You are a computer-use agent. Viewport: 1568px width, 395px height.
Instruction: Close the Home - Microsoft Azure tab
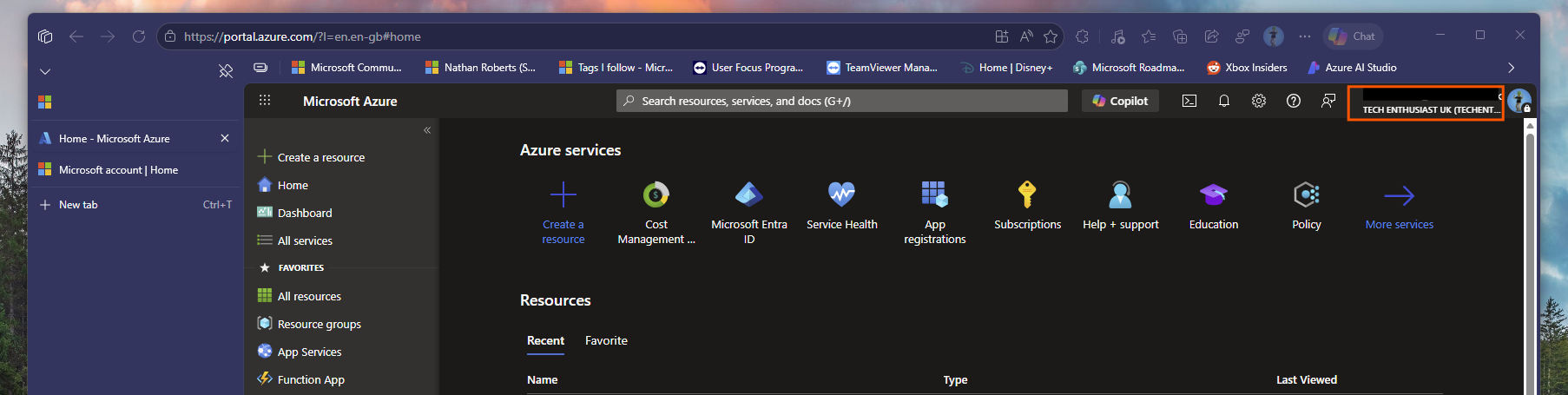[x=225, y=138]
